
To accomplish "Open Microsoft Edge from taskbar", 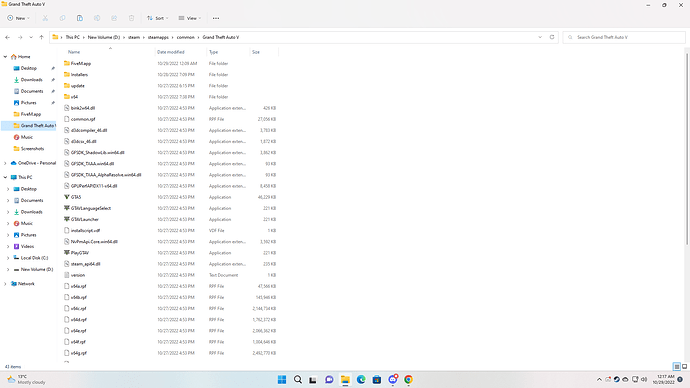I will 361,380.
